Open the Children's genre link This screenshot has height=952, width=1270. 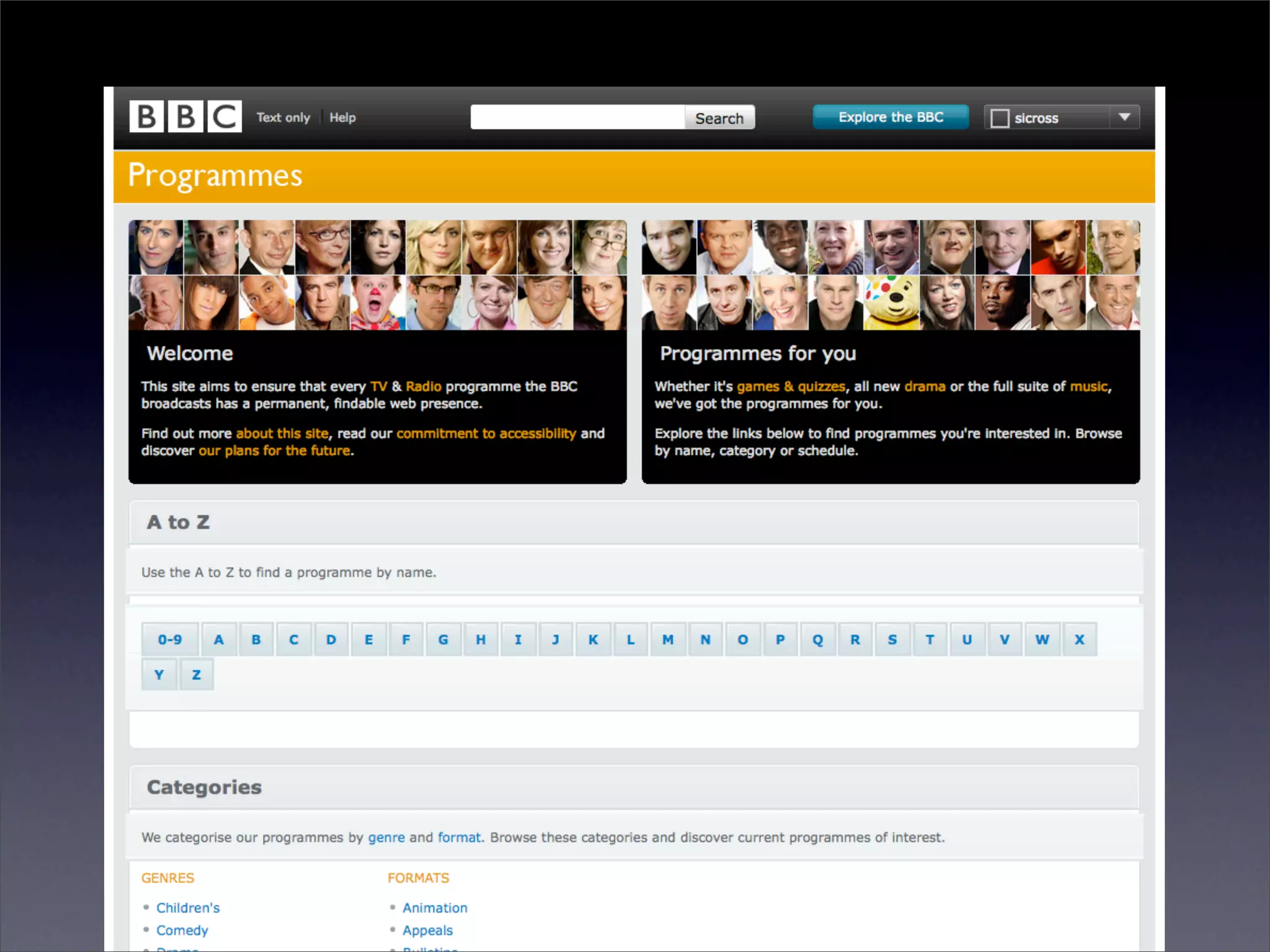tap(188, 907)
